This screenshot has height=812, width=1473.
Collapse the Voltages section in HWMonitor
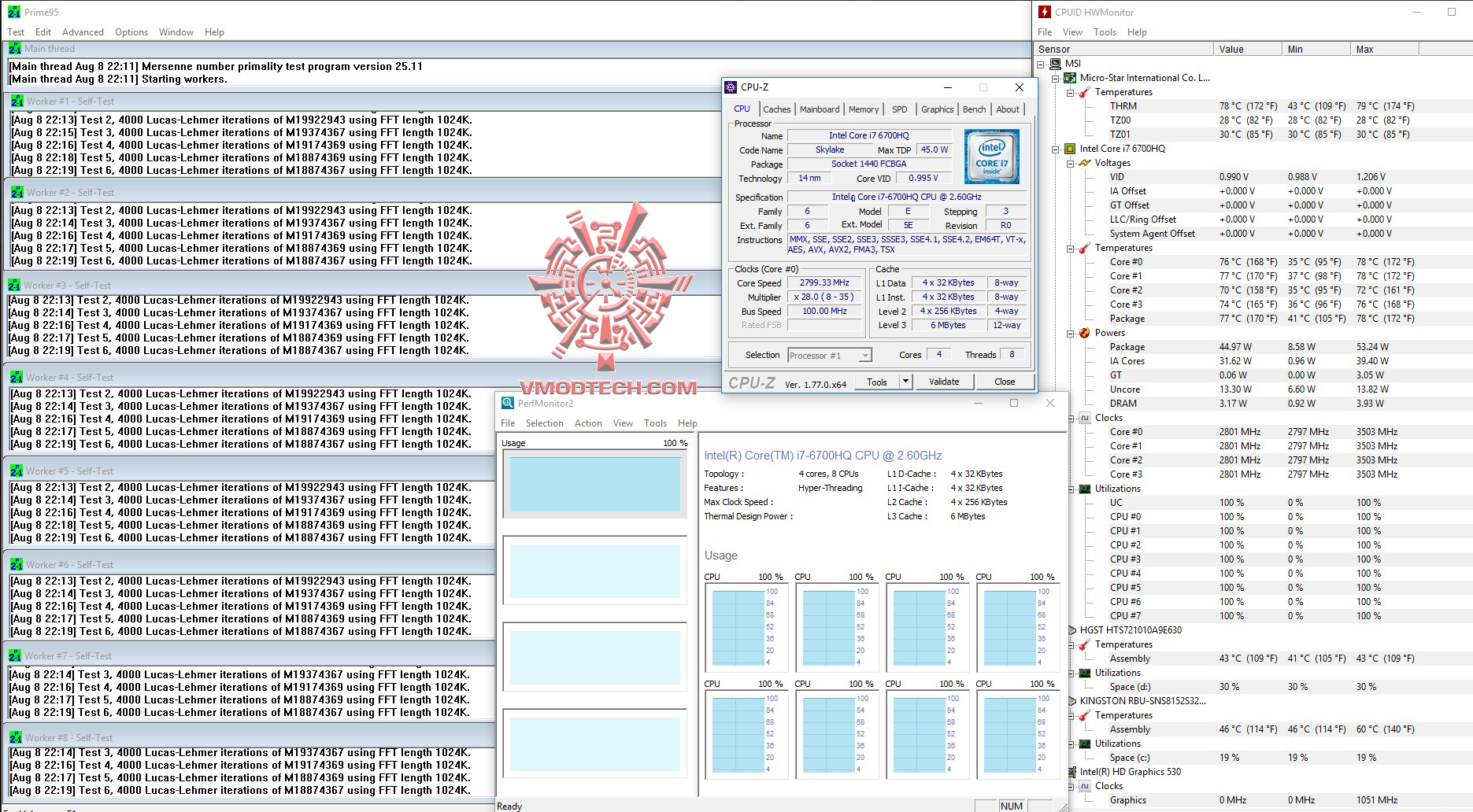[1070, 163]
